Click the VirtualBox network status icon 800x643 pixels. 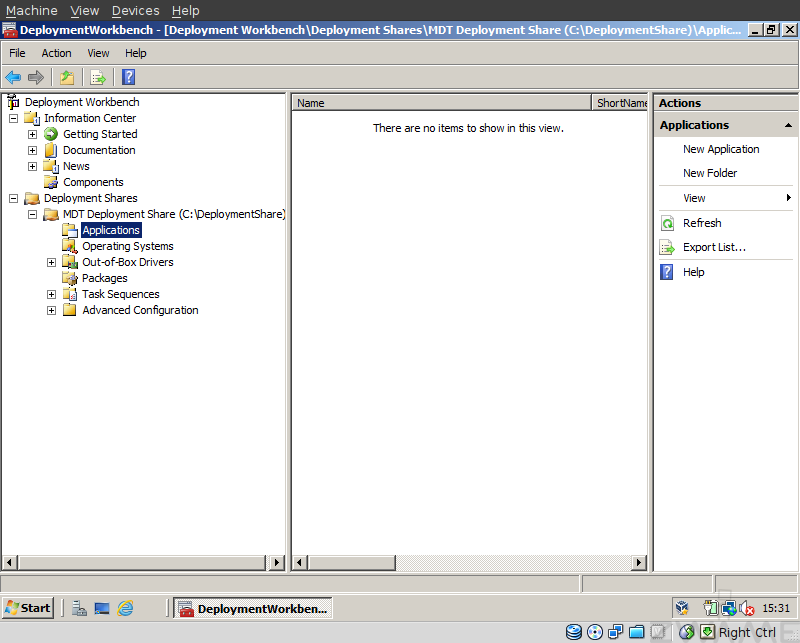(x=616, y=632)
